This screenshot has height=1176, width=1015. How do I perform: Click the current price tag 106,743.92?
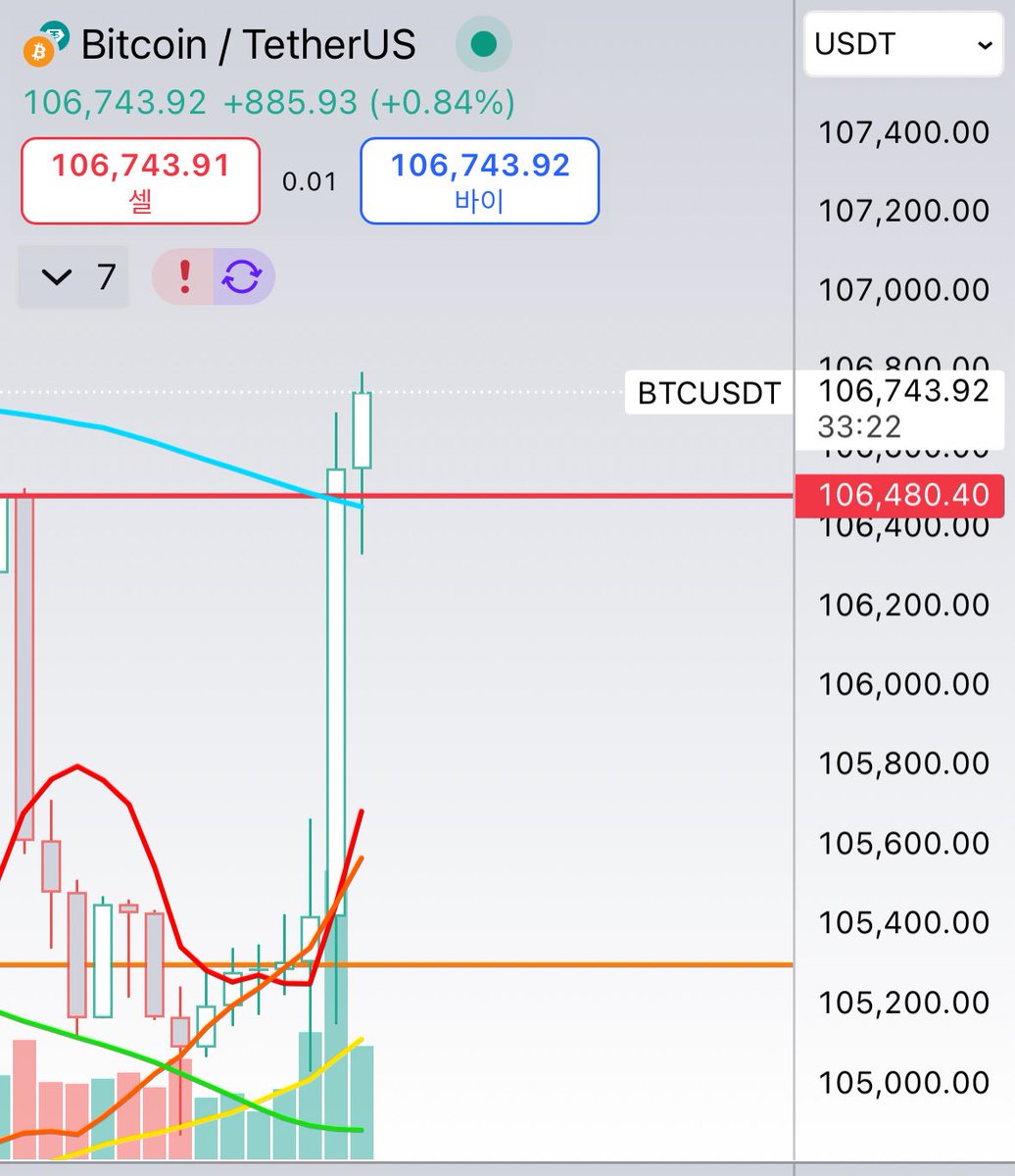point(903,391)
